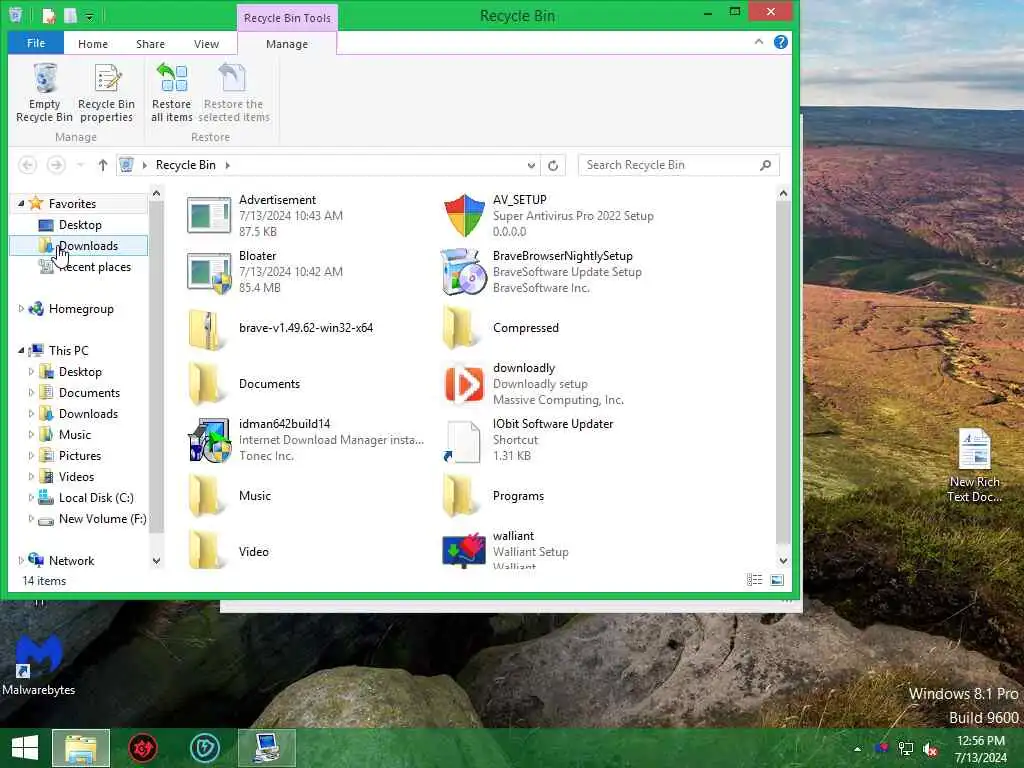Select the Programs folder icon
Image resolution: width=1024 pixels, height=768 pixels.
459,496
